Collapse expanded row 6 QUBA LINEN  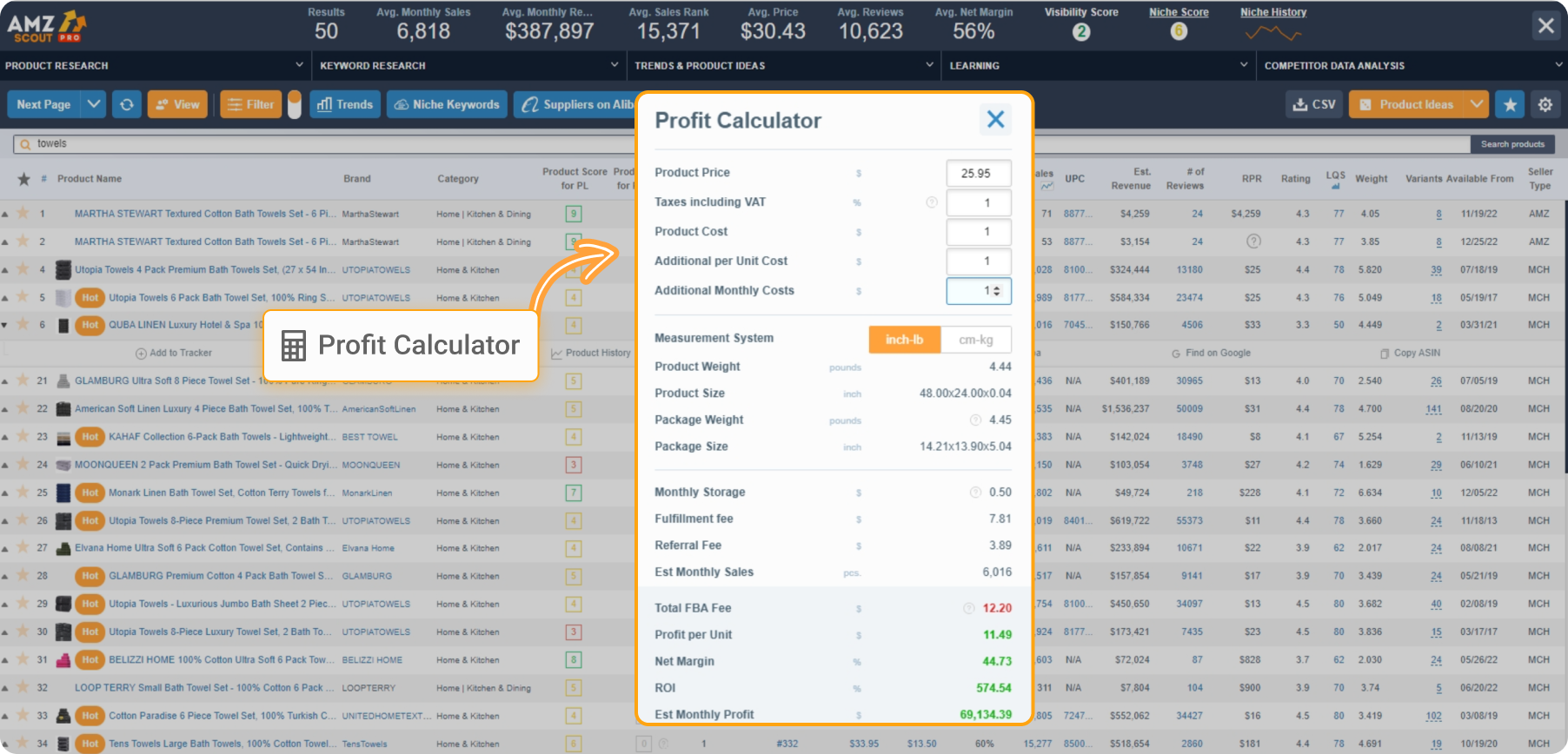pyautogui.click(x=5, y=325)
